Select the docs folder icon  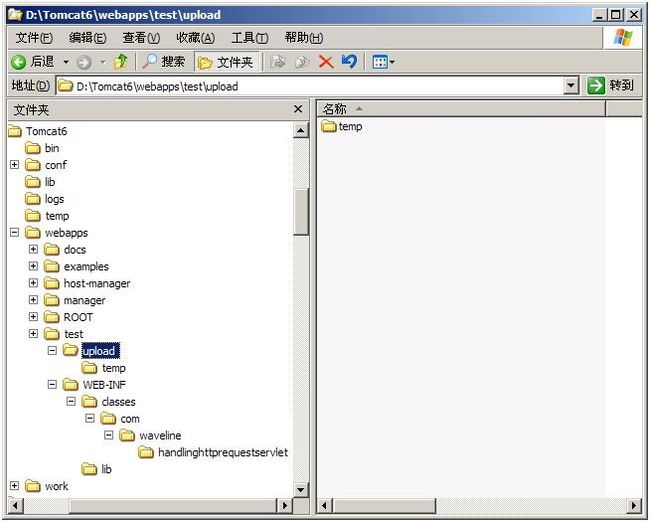(52, 250)
